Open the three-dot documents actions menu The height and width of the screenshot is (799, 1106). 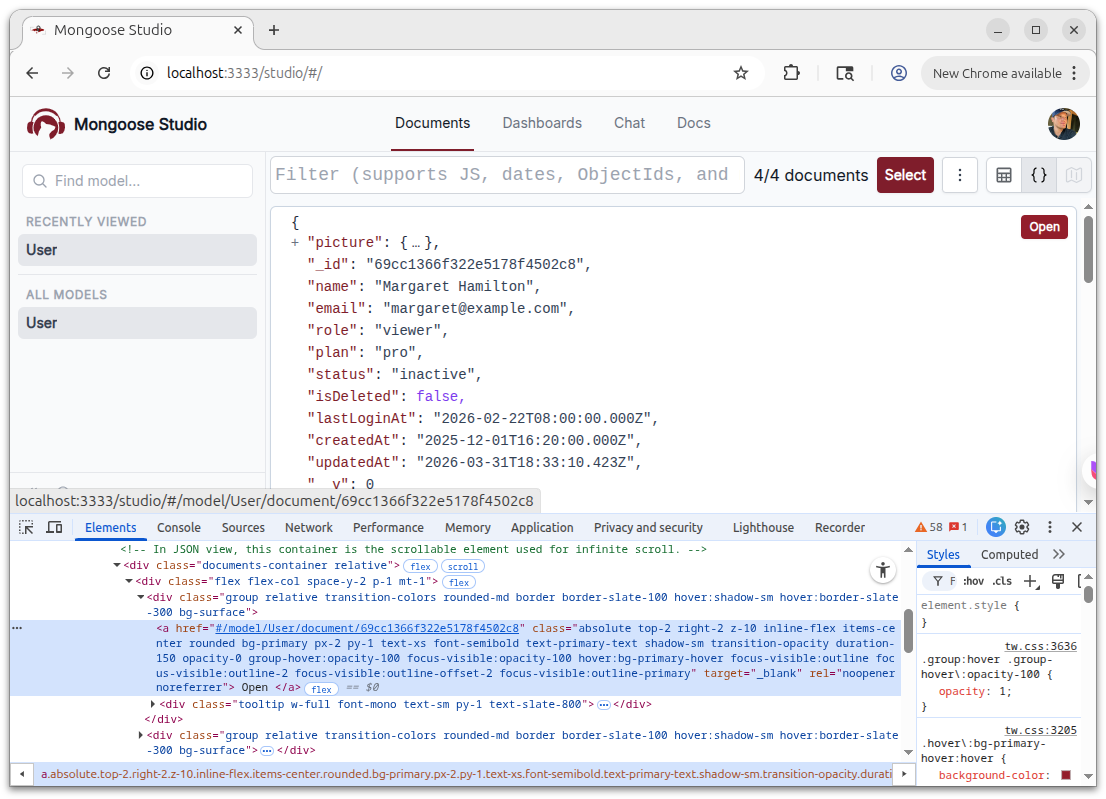click(x=959, y=175)
